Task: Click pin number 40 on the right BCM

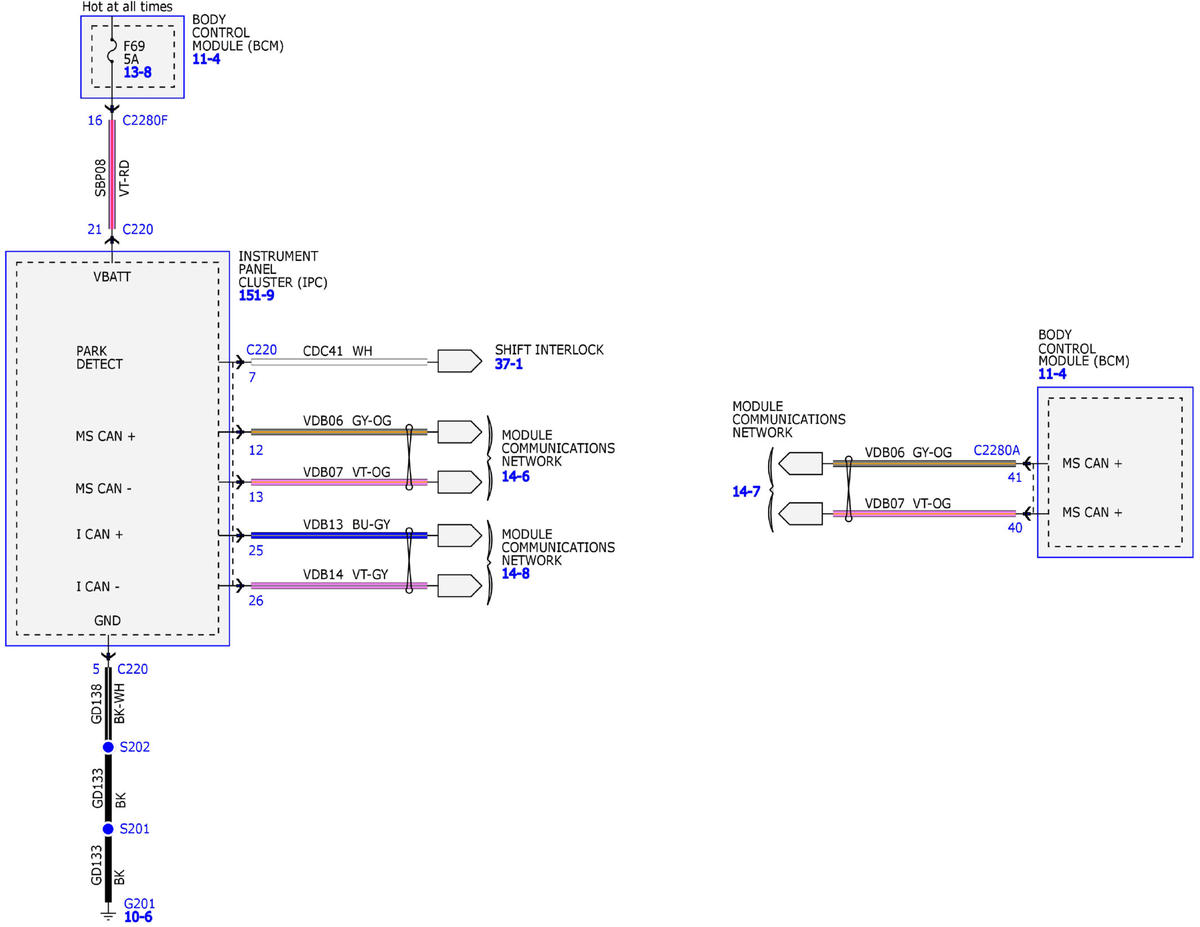Action: click(x=1015, y=528)
